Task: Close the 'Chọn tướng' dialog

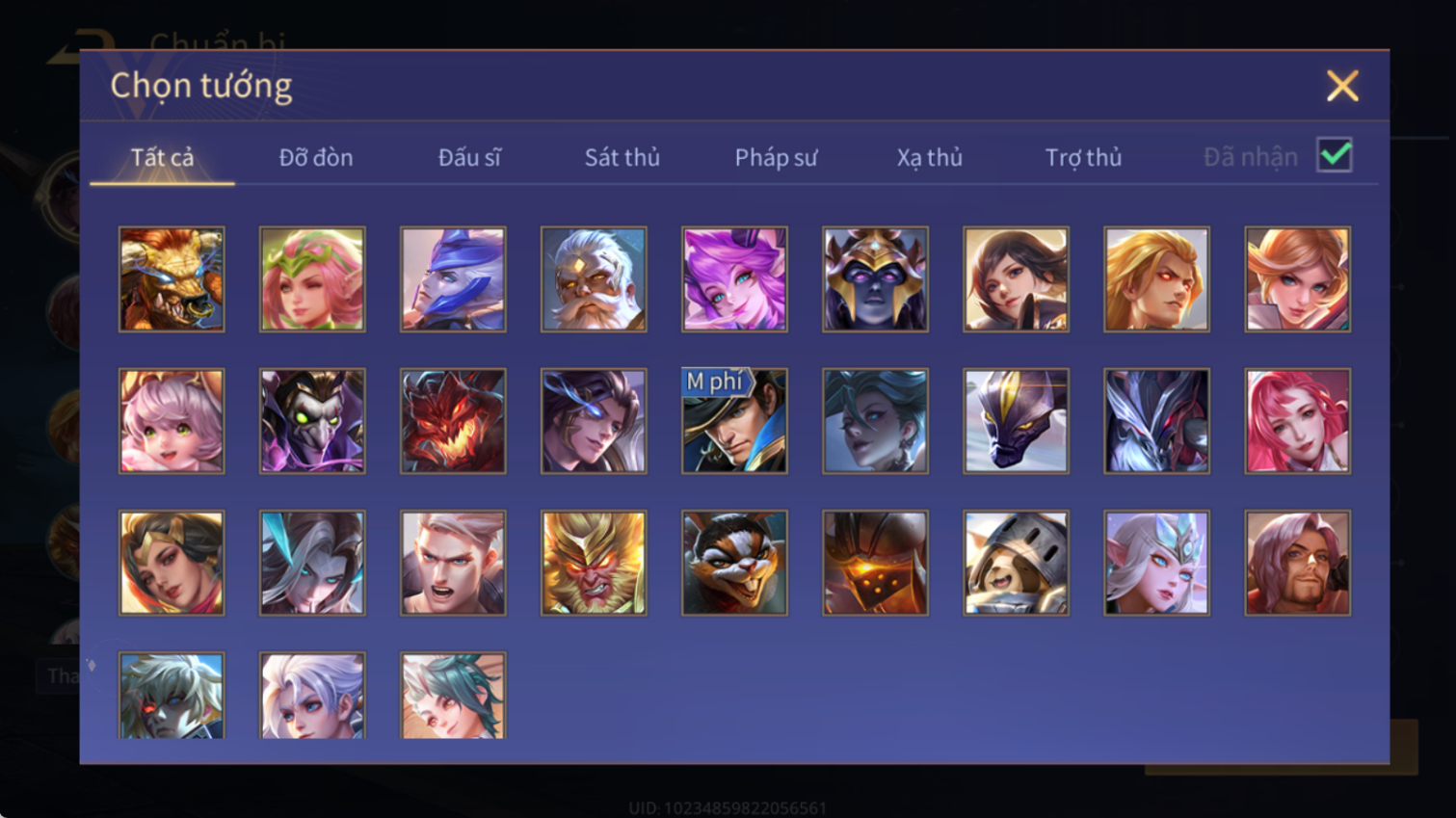Action: tap(1342, 86)
